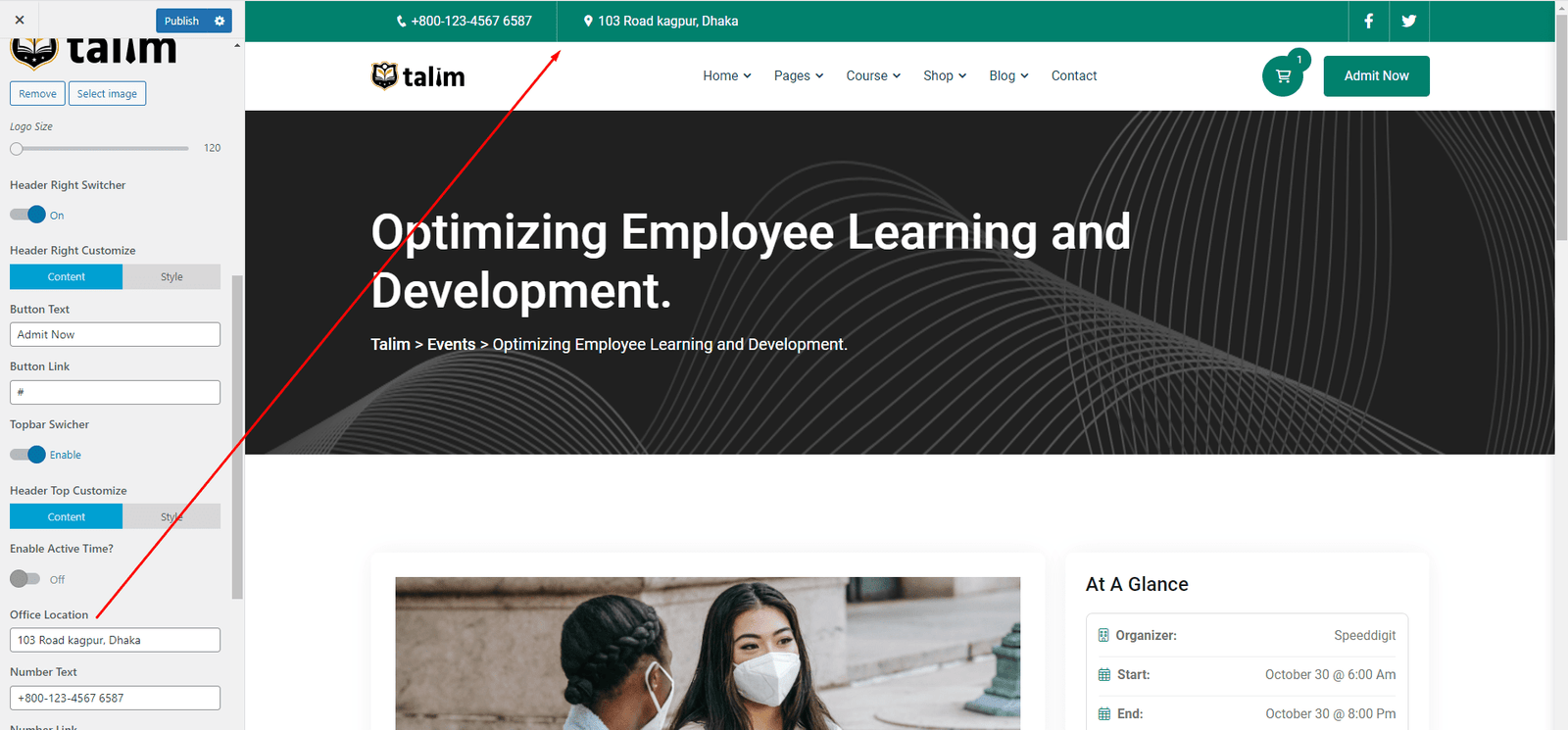Click the phone icon in topbar
The height and width of the screenshot is (730, 1568).
[x=401, y=22]
